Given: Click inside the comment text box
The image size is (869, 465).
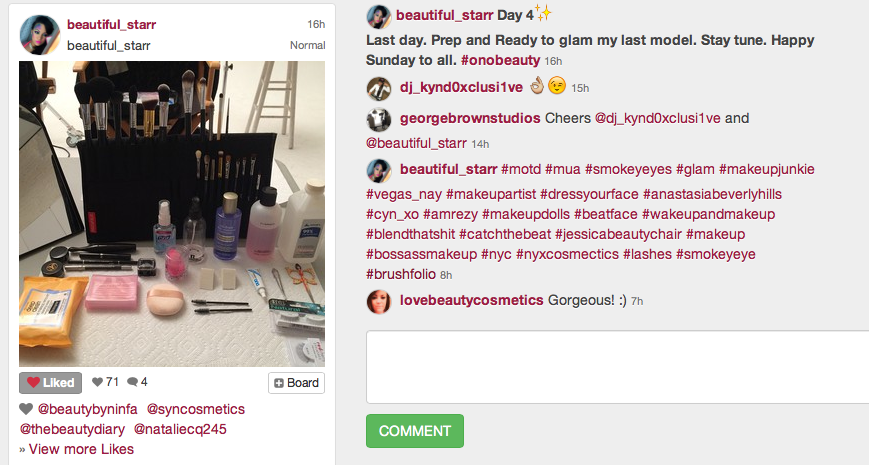Looking at the screenshot, I should coord(617,367).
